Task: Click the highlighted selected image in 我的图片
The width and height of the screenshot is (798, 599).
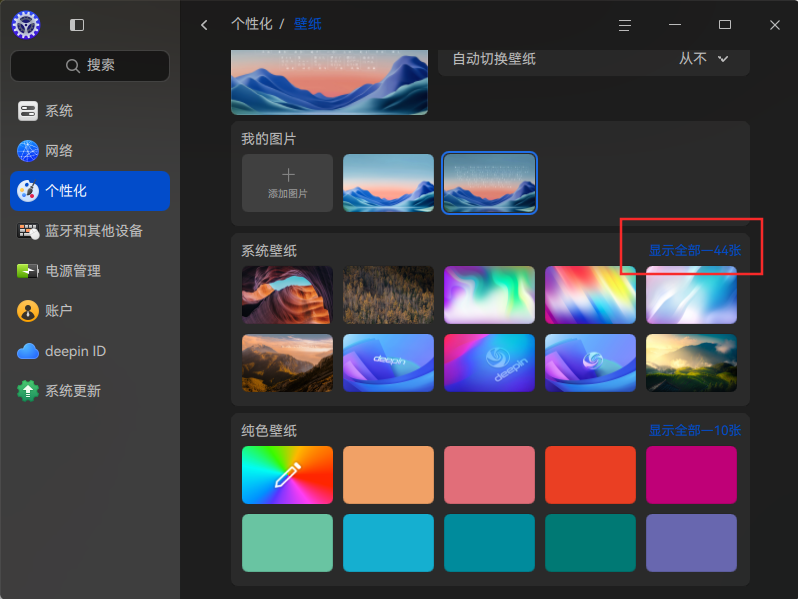Action: (x=489, y=183)
